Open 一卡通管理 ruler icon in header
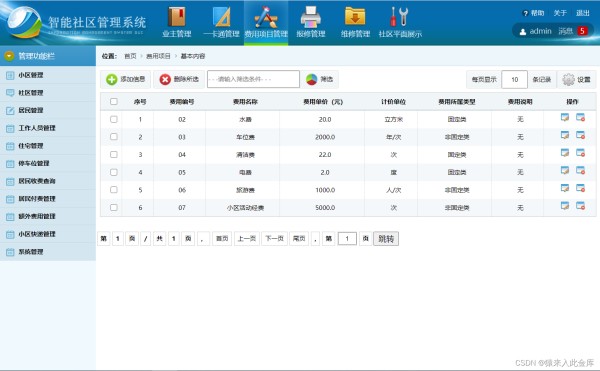 222,17
